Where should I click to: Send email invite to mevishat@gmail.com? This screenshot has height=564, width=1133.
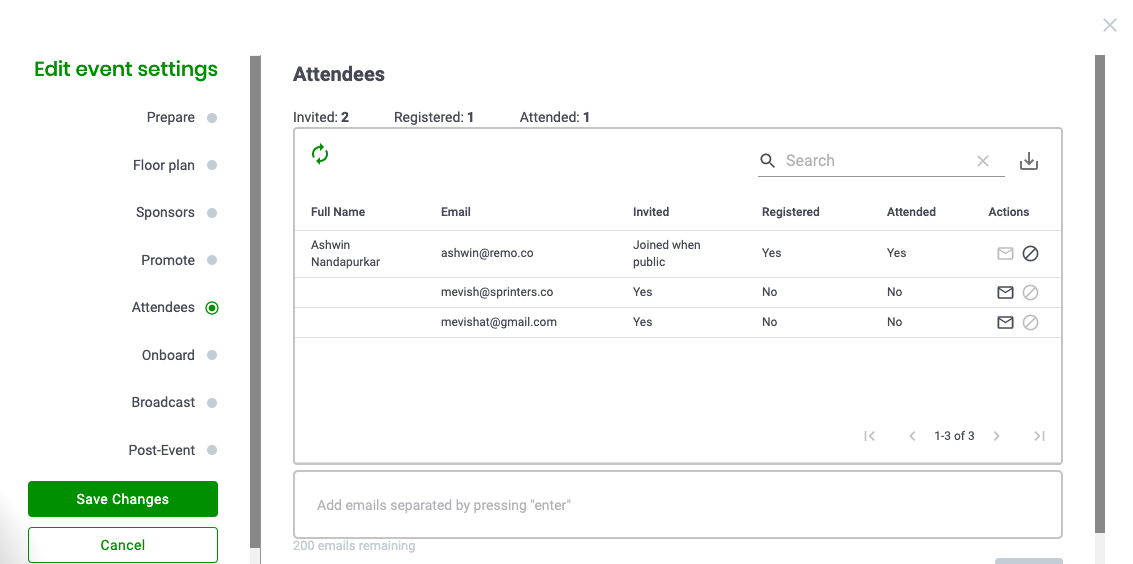[x=1005, y=323]
